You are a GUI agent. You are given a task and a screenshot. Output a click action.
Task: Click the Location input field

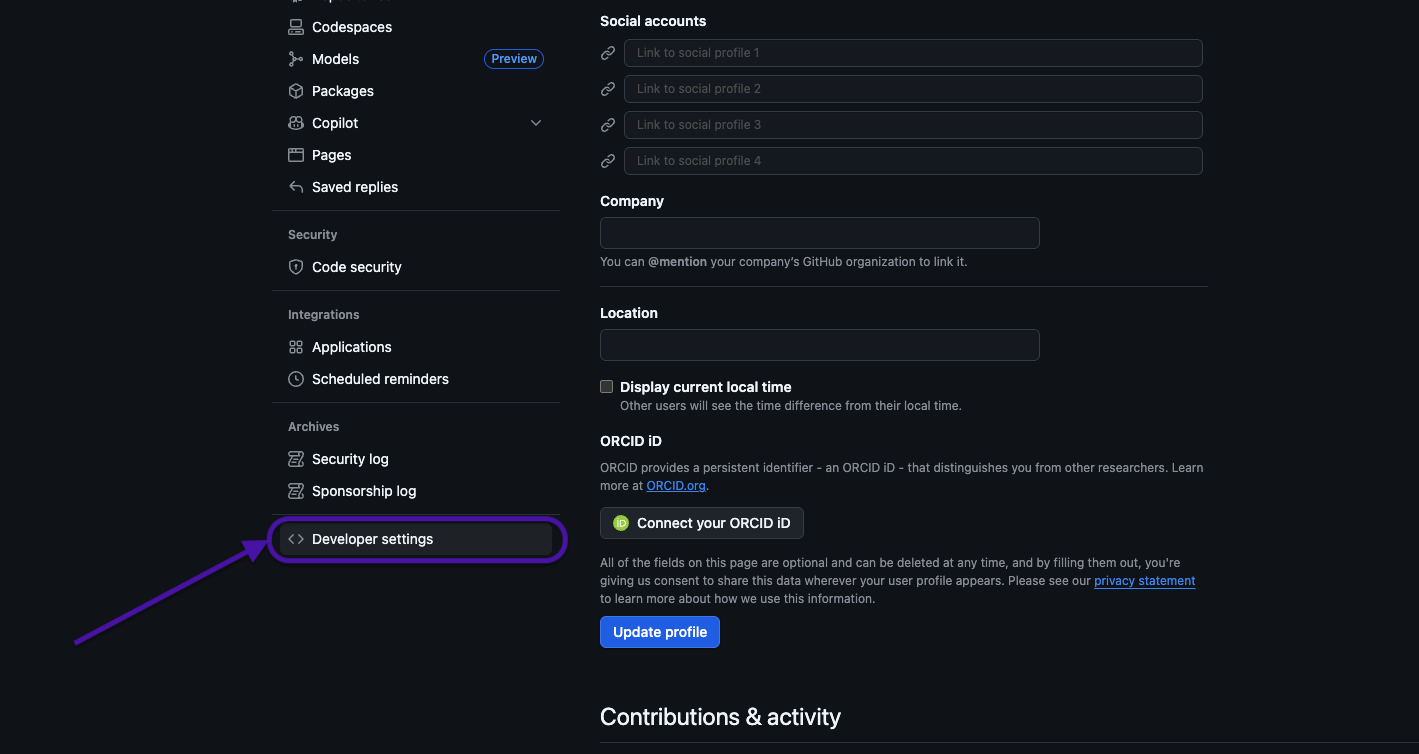pyautogui.click(x=820, y=345)
